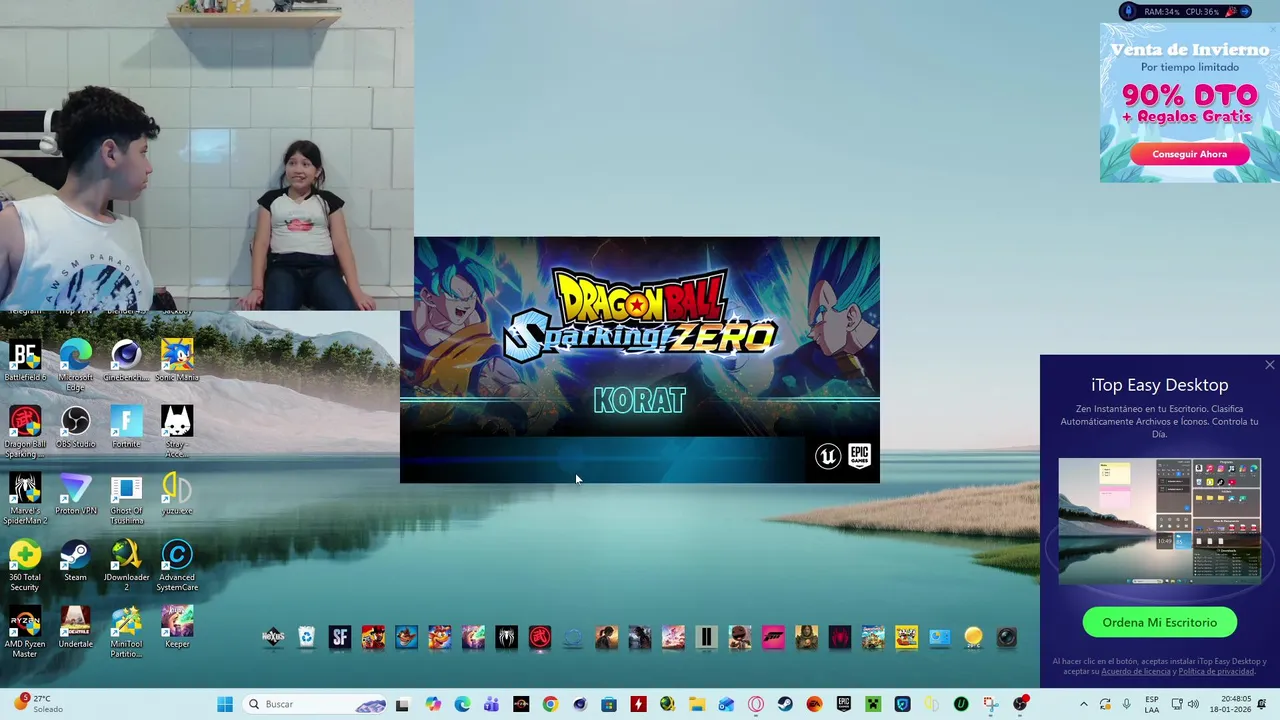This screenshot has width=1280, height=720.
Task: Click the taskbar Buscar search box
Action: coord(317,704)
